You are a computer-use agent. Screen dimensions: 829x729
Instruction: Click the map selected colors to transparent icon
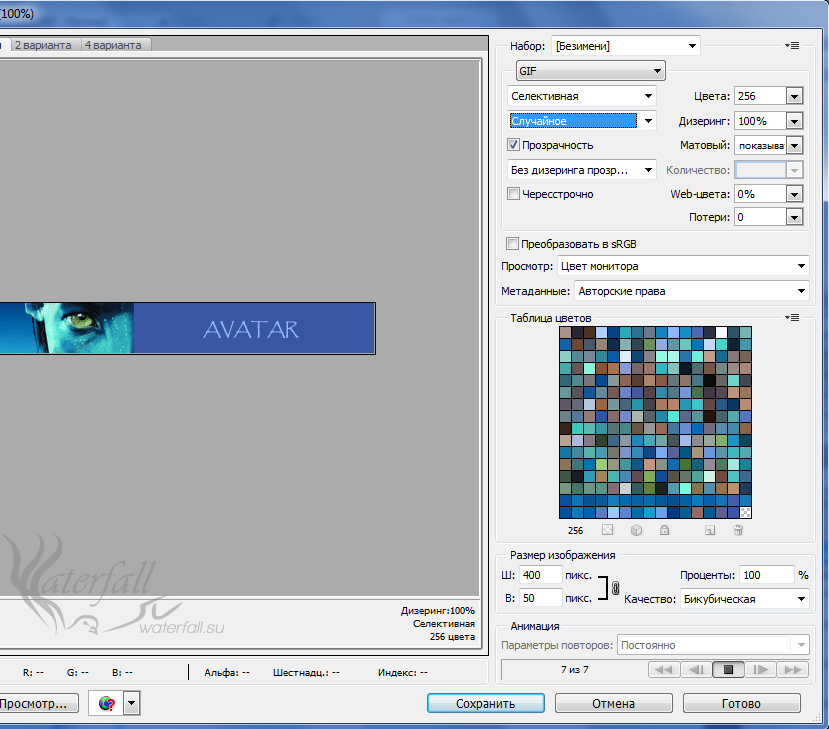click(607, 530)
